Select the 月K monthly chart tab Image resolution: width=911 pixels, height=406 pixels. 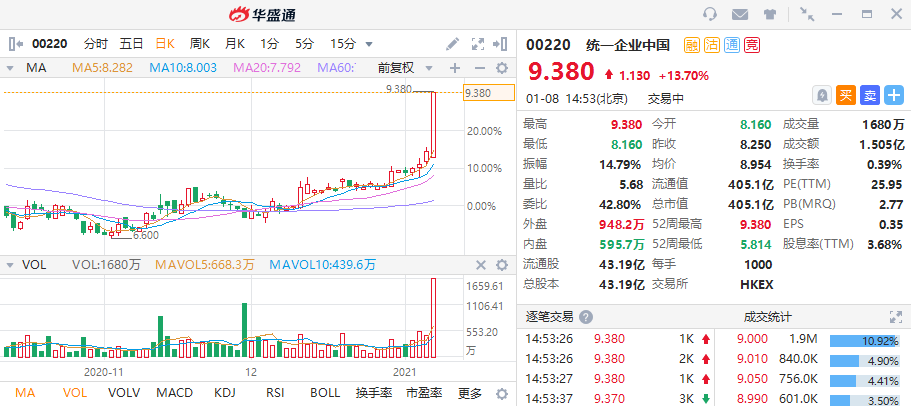coord(235,44)
